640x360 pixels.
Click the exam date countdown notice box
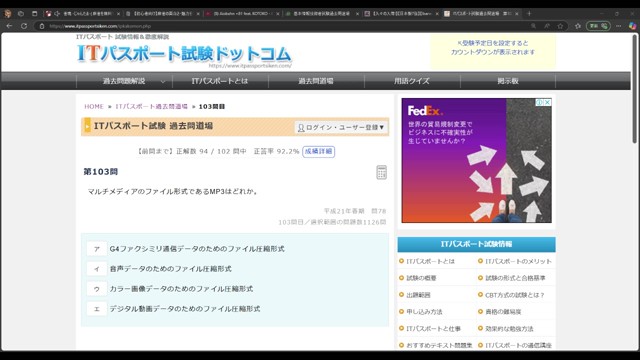[x=493, y=51]
